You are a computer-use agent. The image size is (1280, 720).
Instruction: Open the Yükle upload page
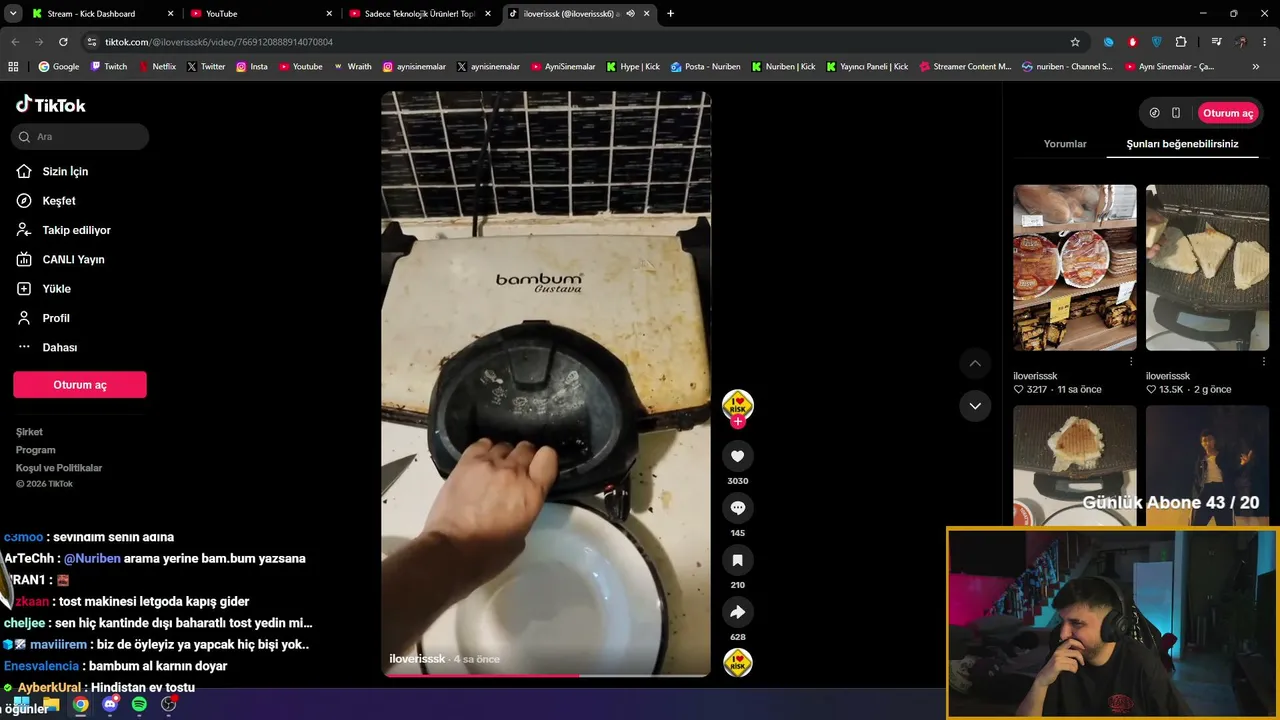[x=43, y=289]
